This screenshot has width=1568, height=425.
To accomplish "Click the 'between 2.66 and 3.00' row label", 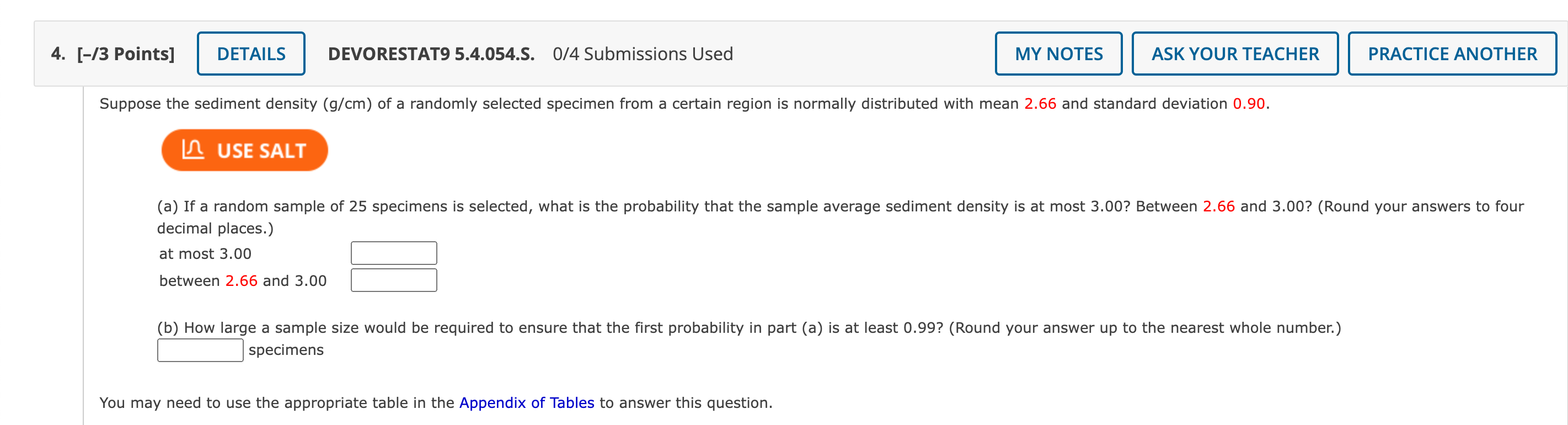I will point(243,281).
